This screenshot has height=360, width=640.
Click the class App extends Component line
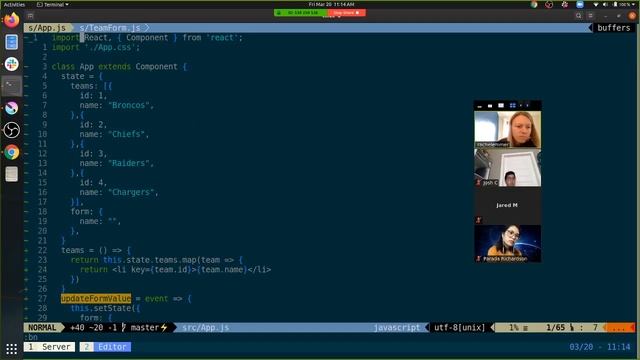119,66
